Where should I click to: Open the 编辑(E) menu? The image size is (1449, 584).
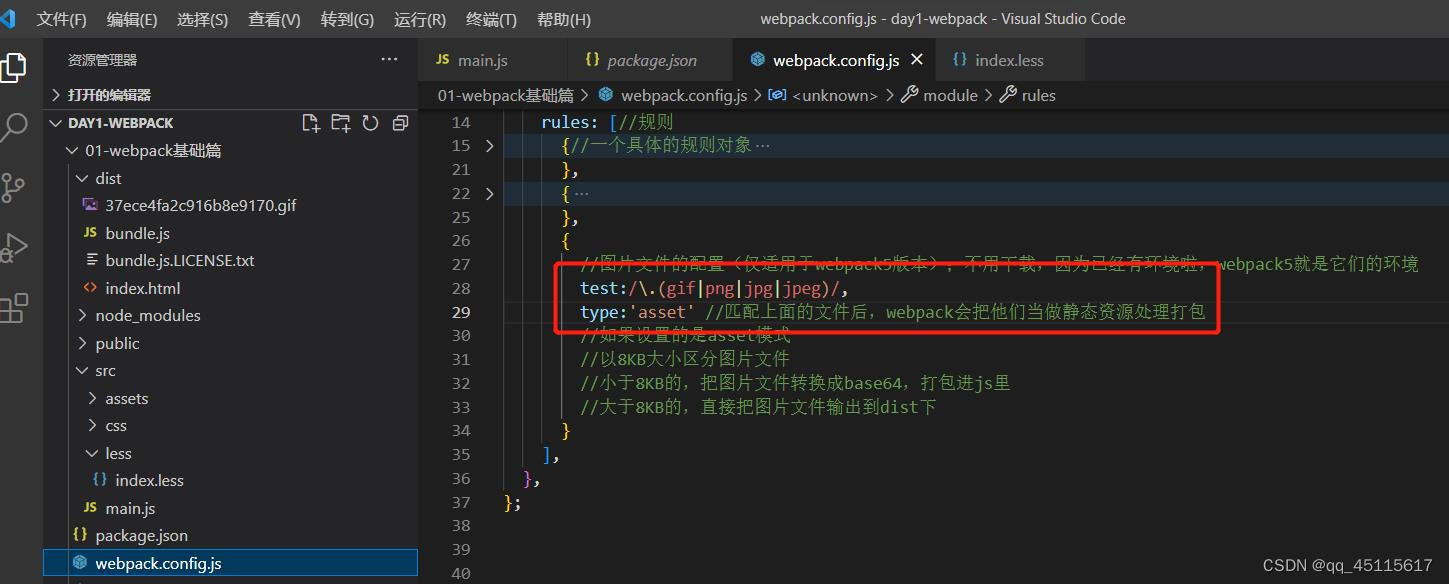(132, 19)
